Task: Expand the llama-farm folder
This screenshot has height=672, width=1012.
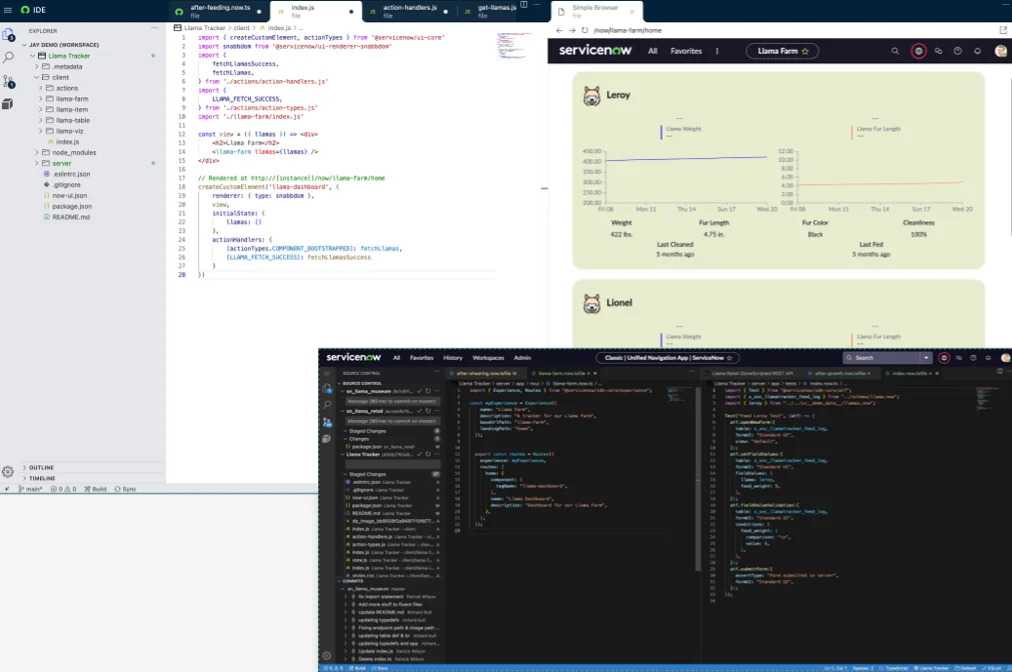Action: point(72,99)
